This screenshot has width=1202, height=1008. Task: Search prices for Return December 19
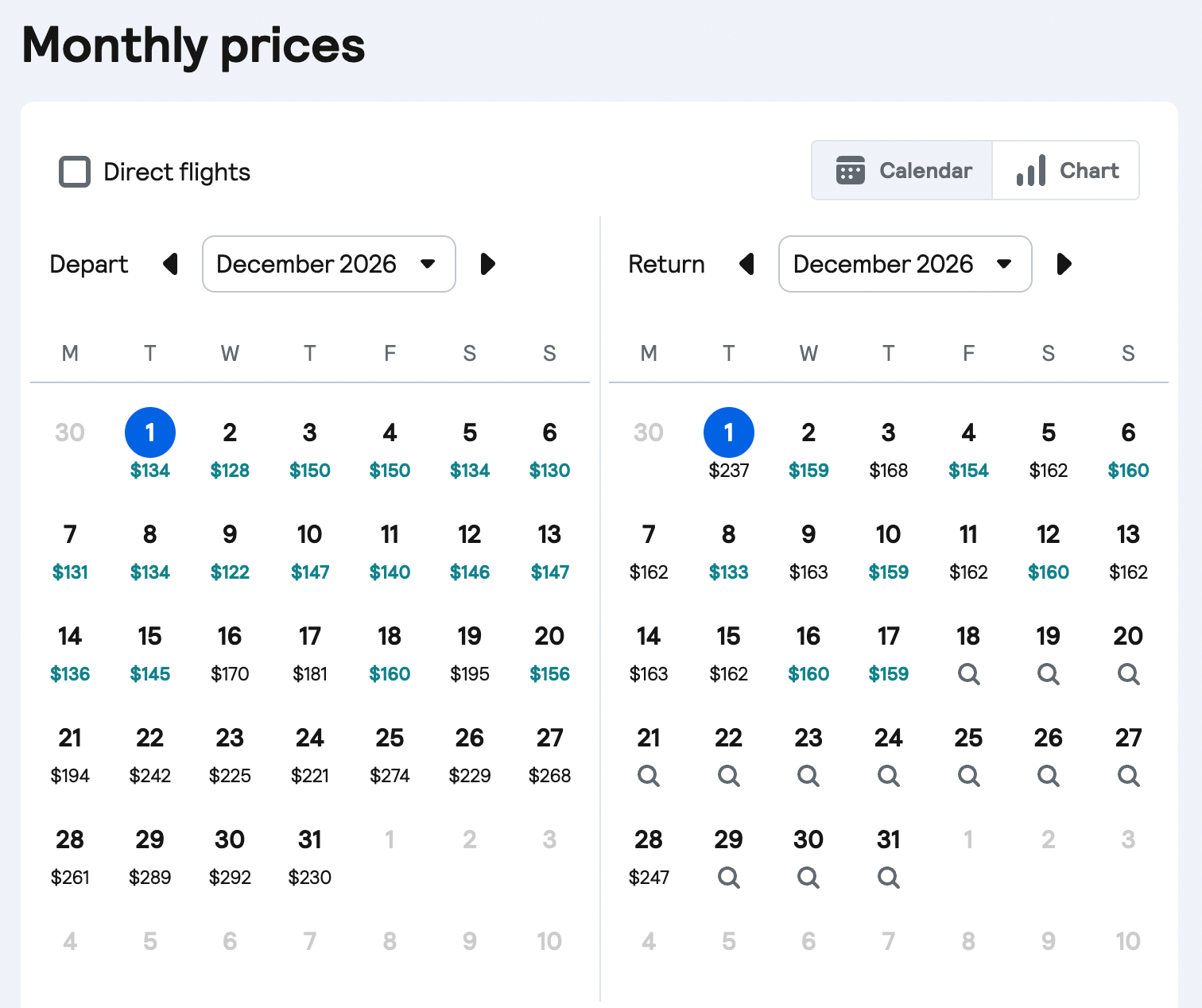pyautogui.click(x=1049, y=674)
